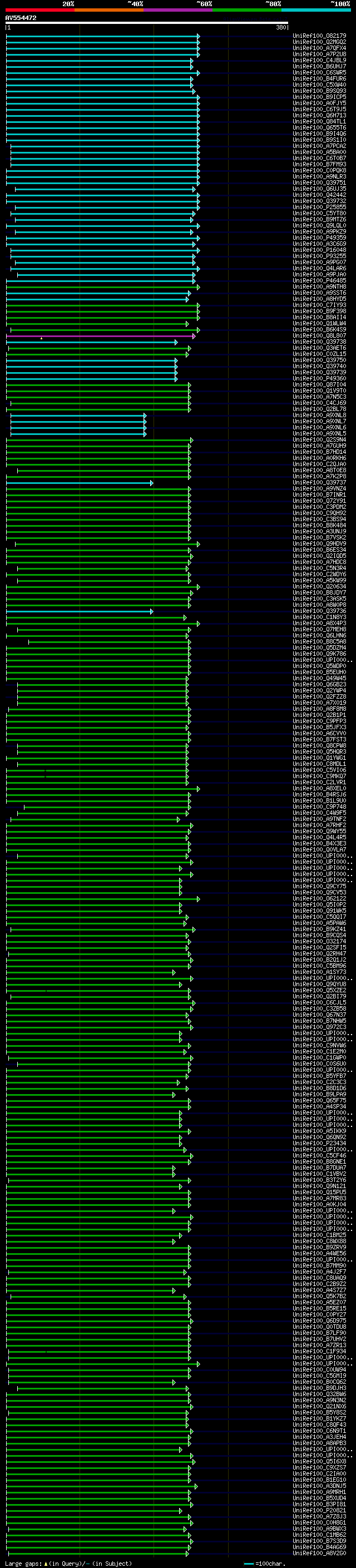
Task: Select hit label UniRef100_A8V2G0
Action: (x=319, y=1553)
